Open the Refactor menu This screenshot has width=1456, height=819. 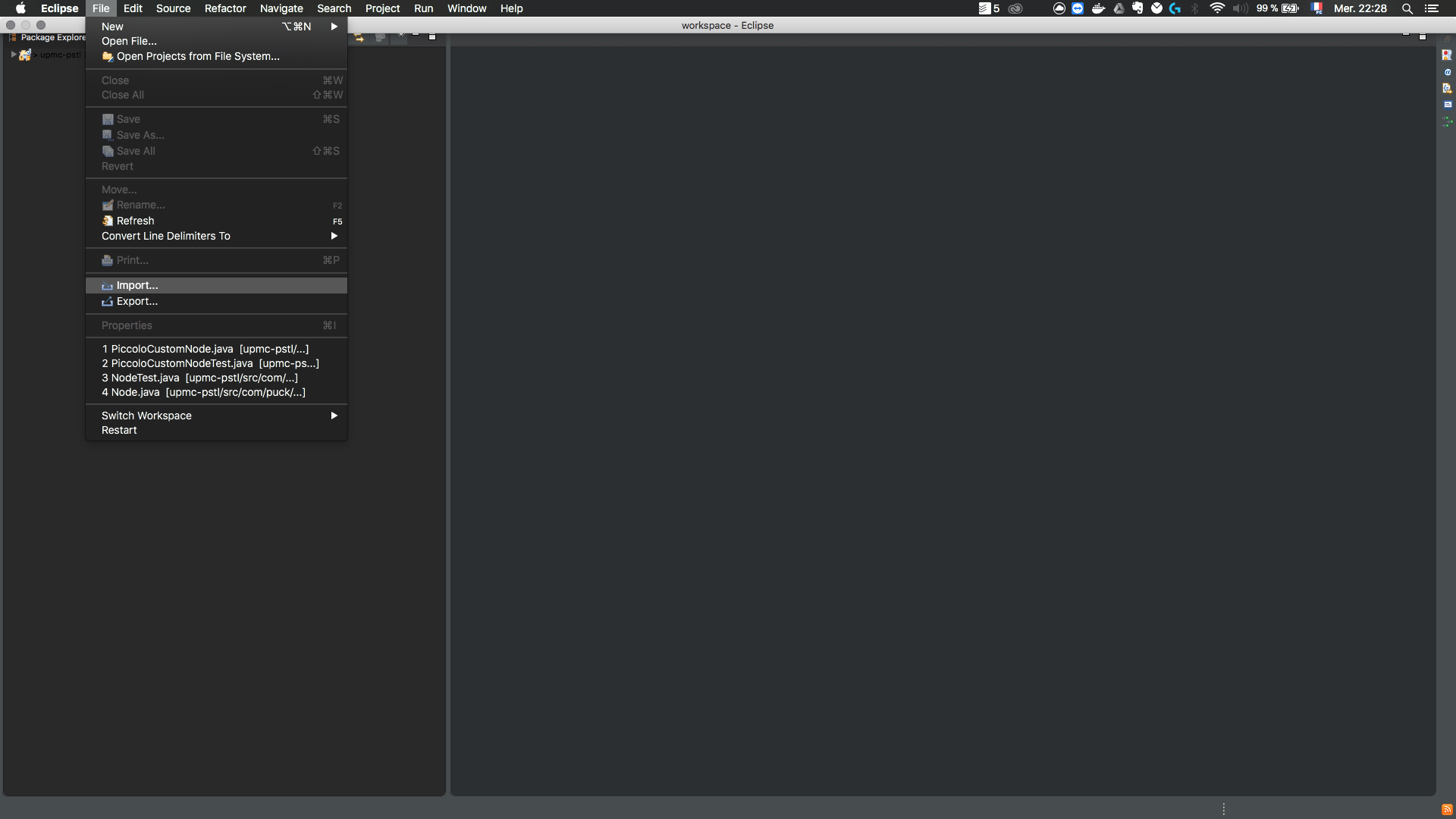225,8
